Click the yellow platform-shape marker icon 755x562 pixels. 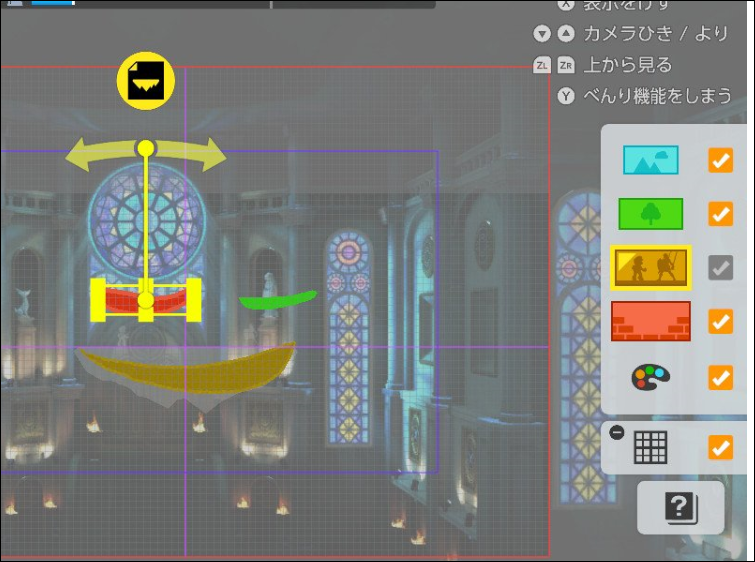pyautogui.click(x=146, y=80)
